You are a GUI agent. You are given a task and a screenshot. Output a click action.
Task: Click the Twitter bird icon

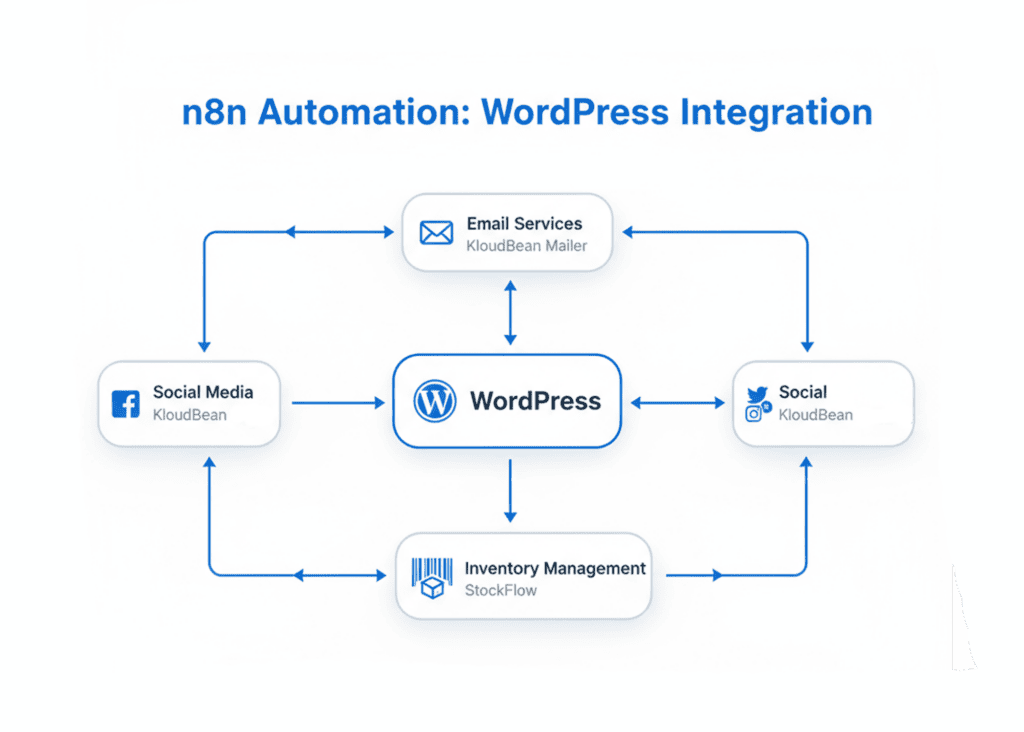758,394
